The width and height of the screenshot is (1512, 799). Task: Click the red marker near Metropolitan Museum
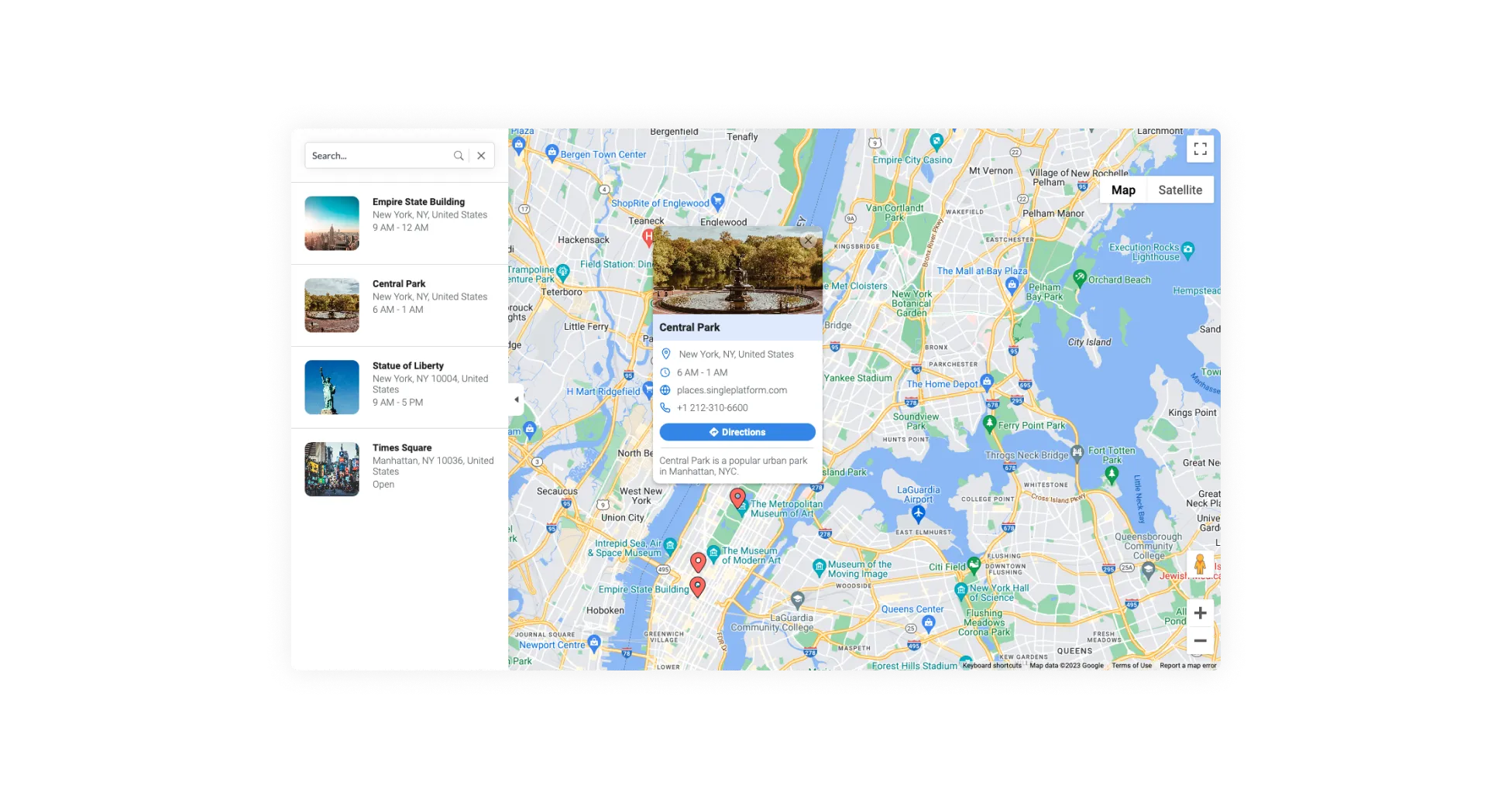737,497
